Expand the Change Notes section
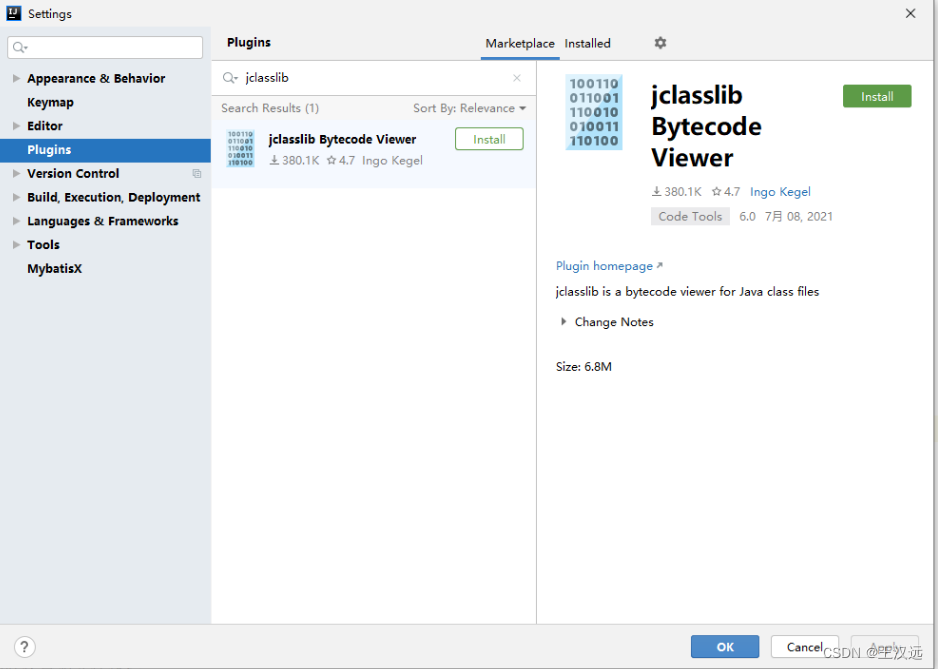This screenshot has width=938, height=669. (x=563, y=322)
